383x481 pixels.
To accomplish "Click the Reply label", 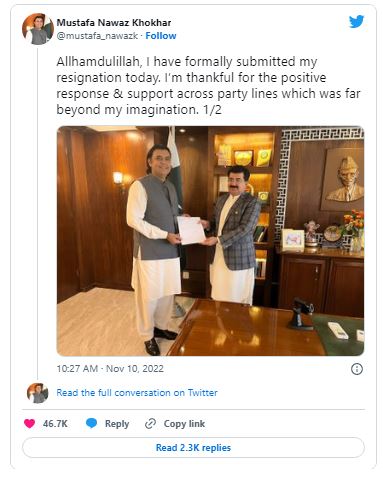I will click(x=117, y=424).
